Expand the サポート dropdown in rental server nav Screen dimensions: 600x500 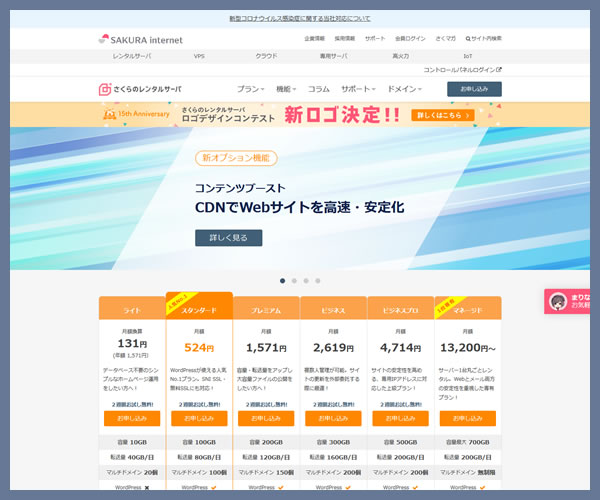[358, 89]
